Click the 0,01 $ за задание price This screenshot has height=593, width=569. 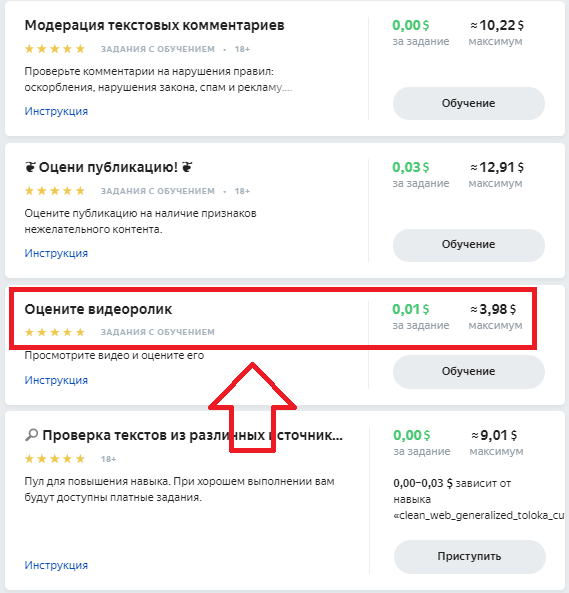[420, 317]
